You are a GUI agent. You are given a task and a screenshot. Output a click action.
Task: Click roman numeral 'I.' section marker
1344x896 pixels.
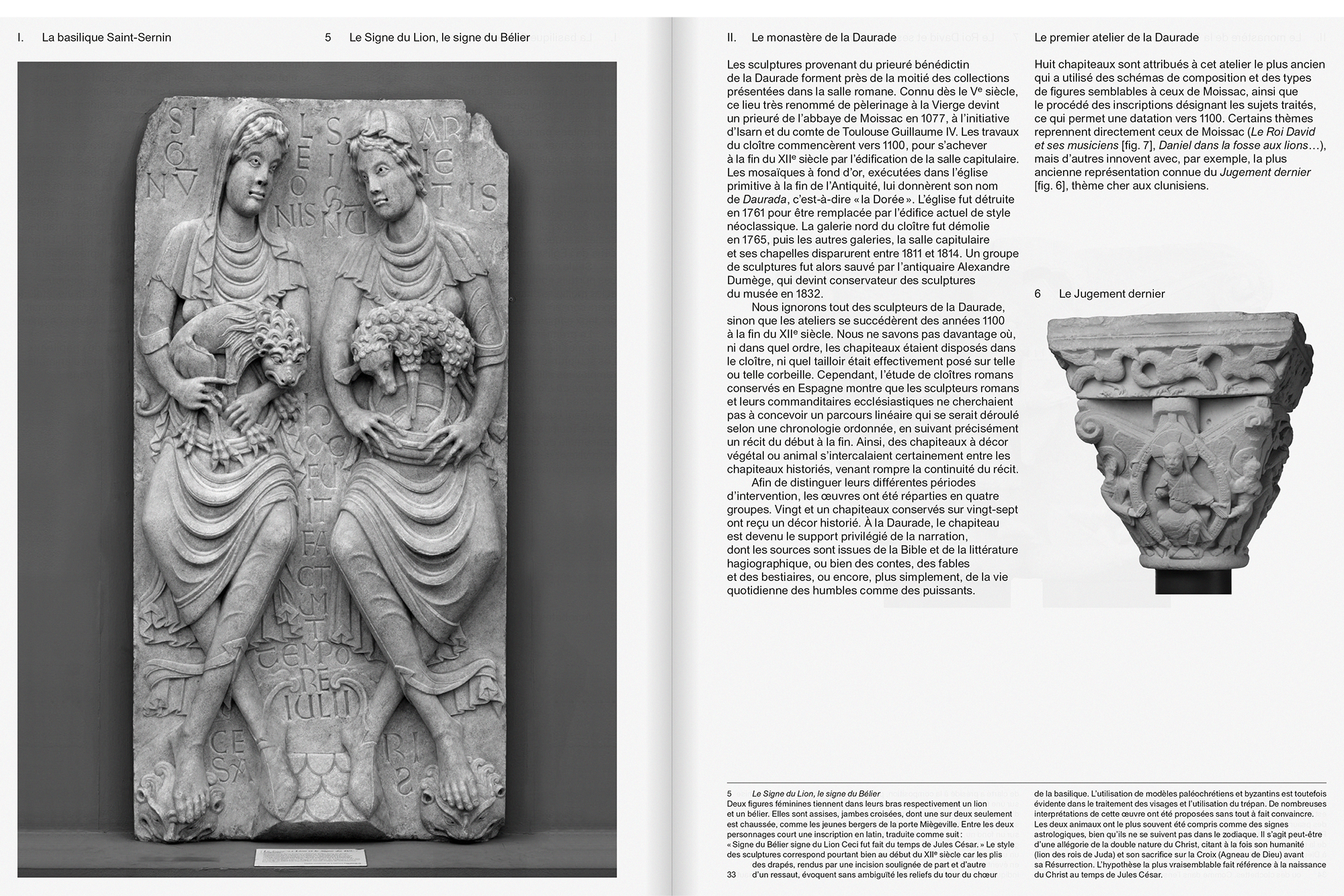[x=21, y=38]
